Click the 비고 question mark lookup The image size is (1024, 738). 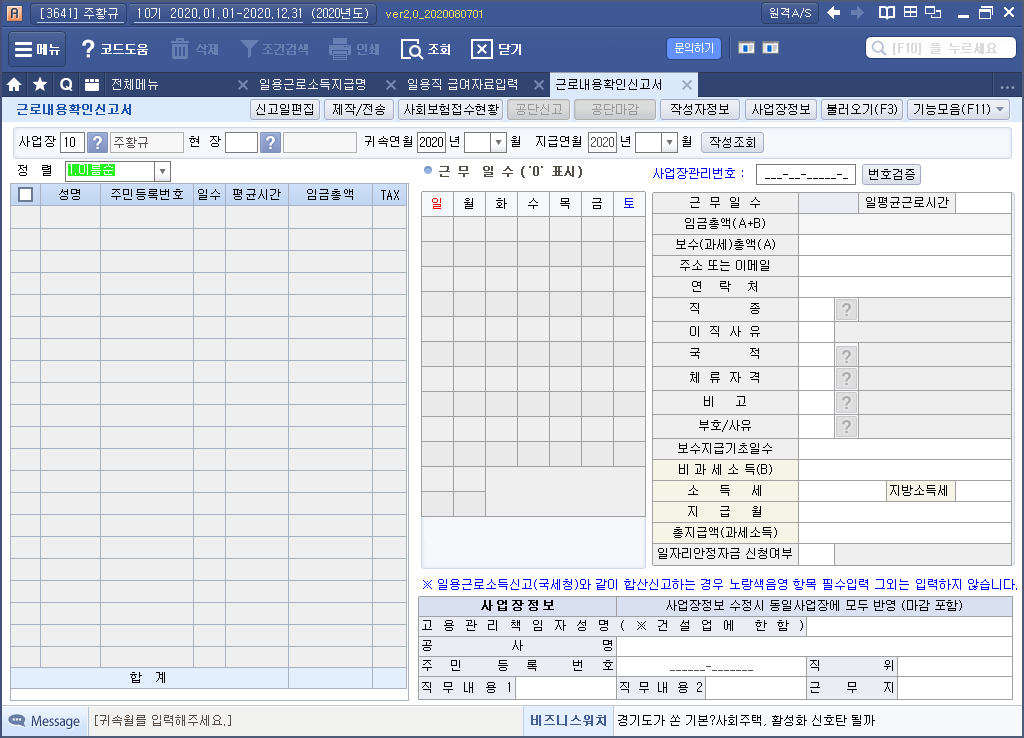tap(846, 402)
